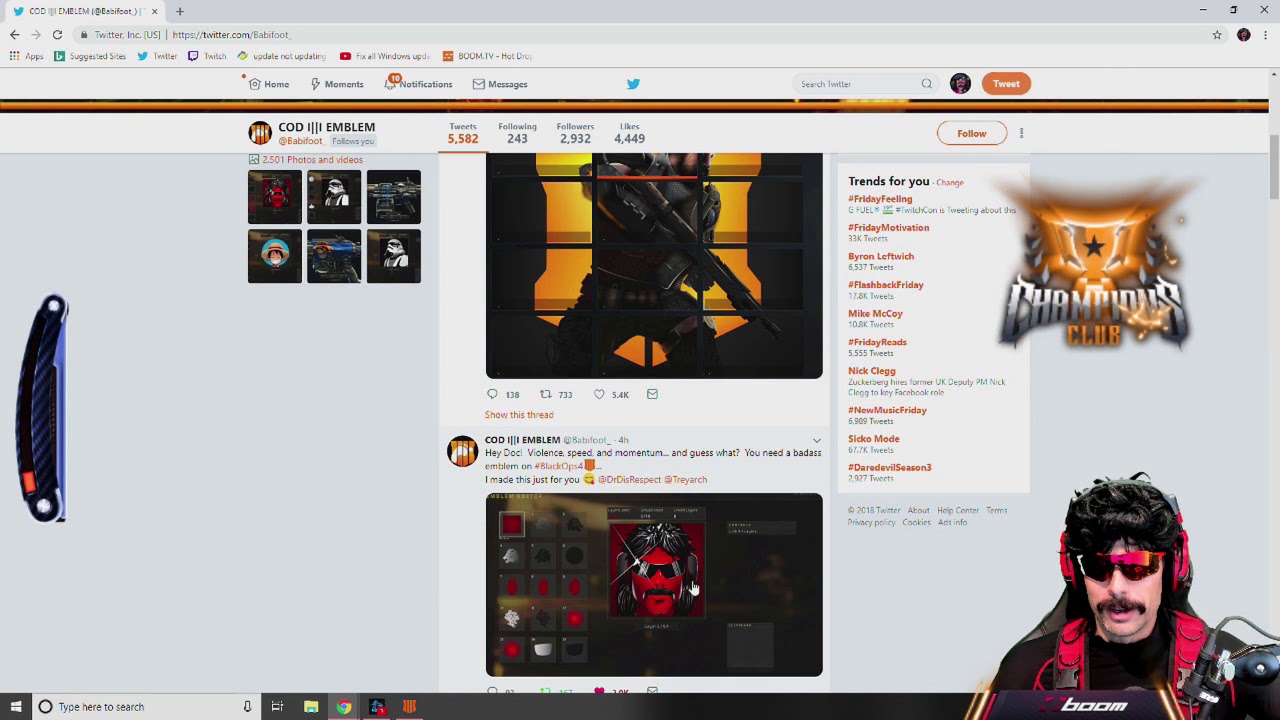Open the Help Center footer link
The width and height of the screenshot is (1280, 720).
(958, 511)
